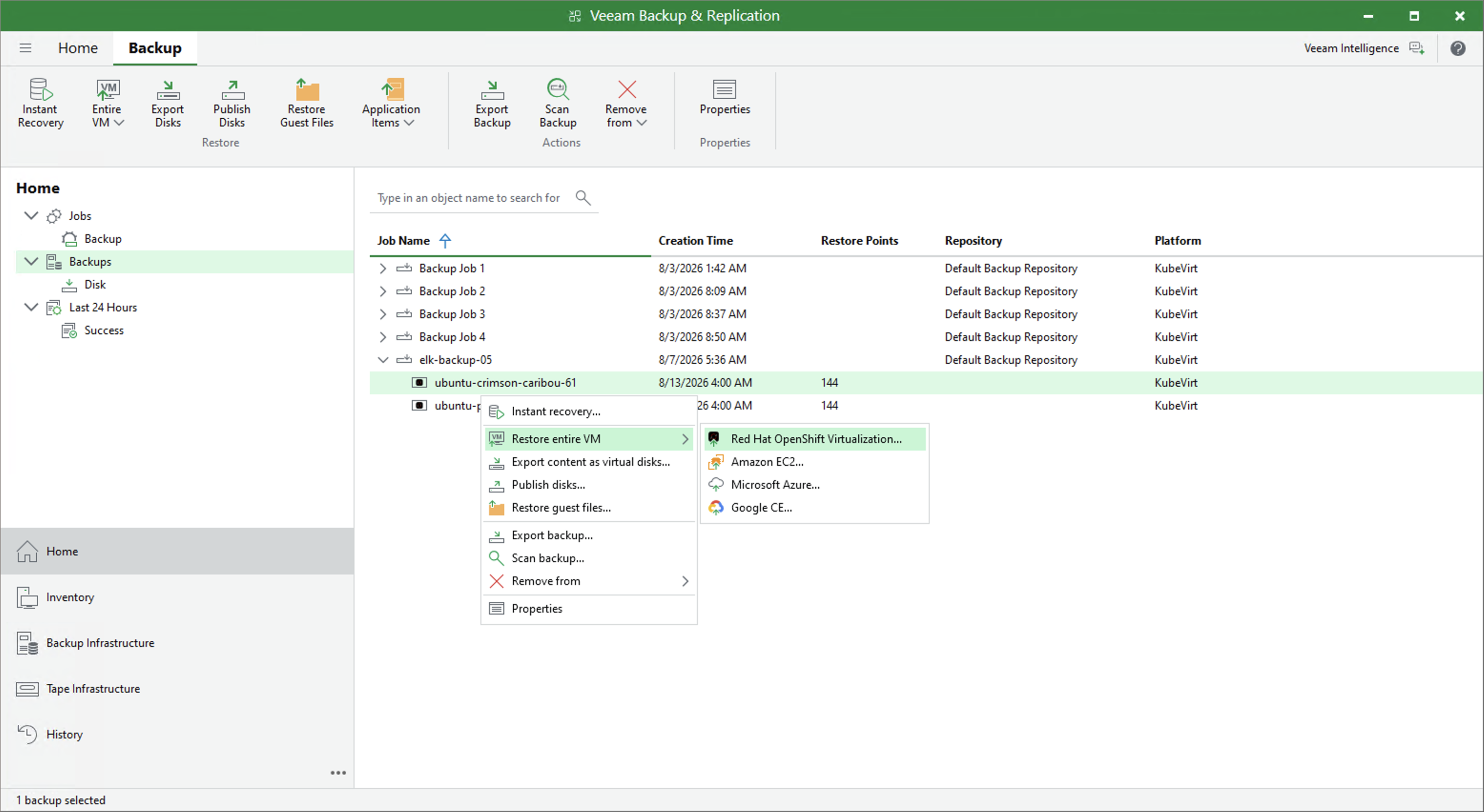1484x812 pixels.
Task: Expand Backup Job 1 row
Action: point(383,268)
